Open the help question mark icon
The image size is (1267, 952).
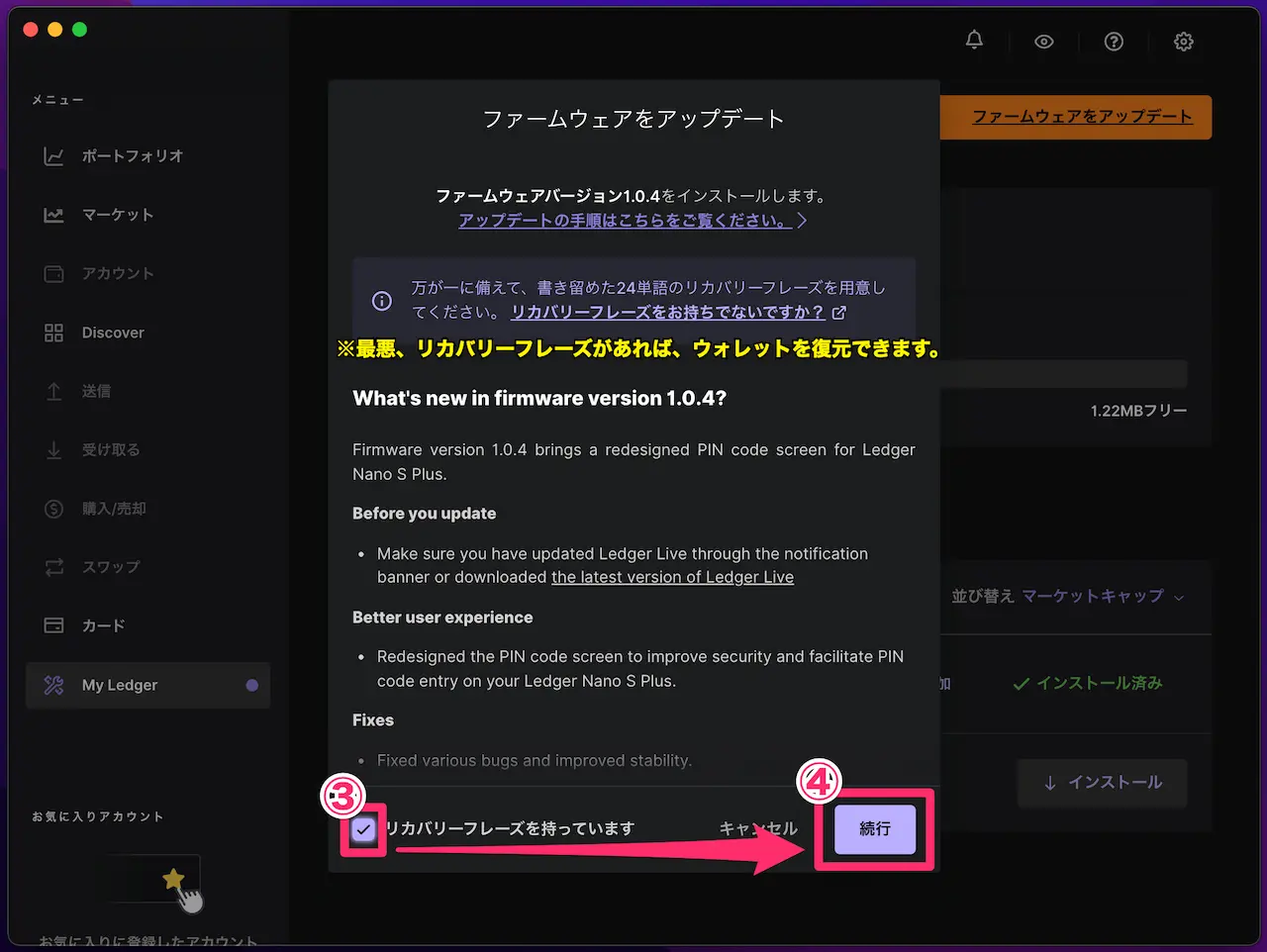pos(1114,42)
